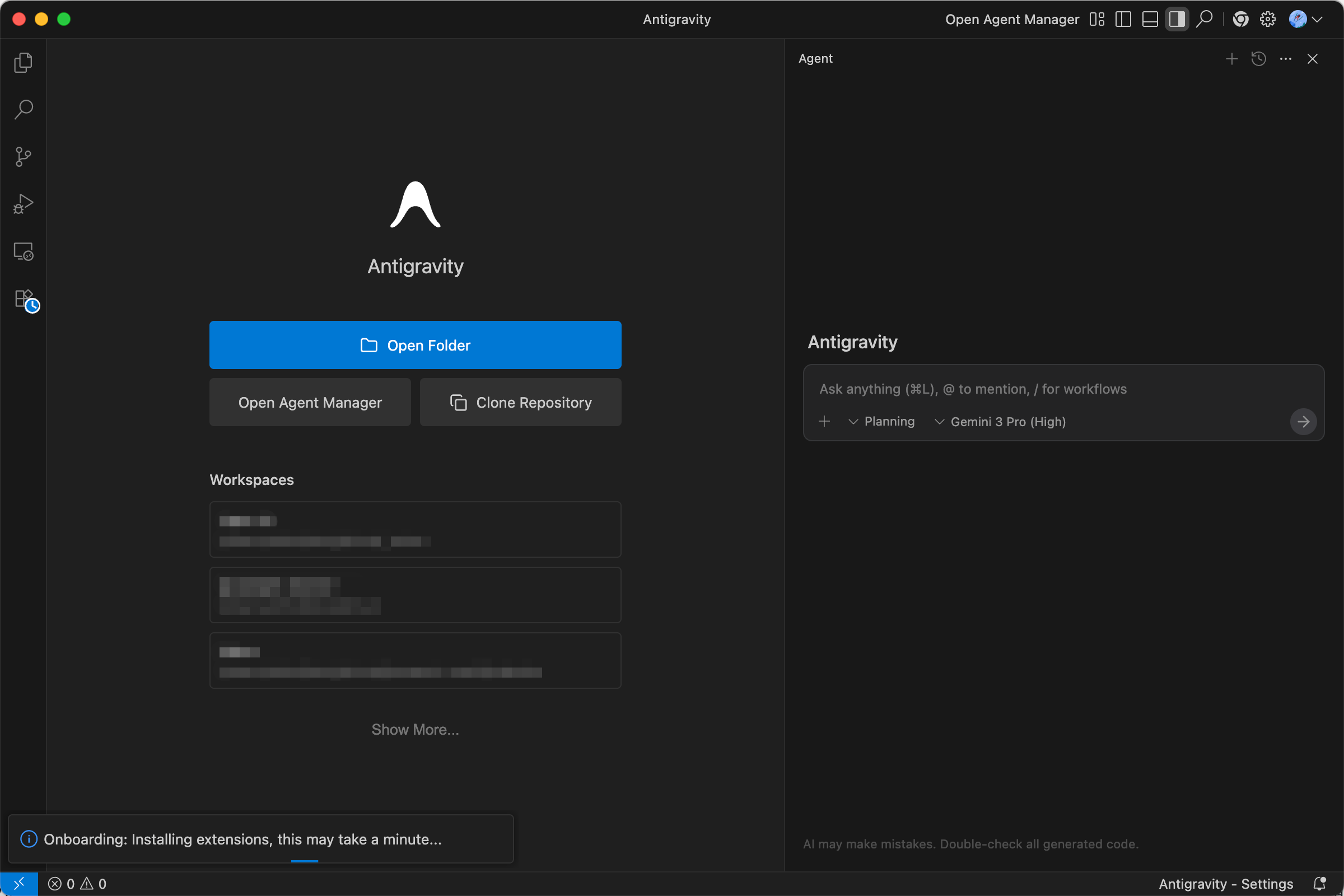Image resolution: width=1344 pixels, height=896 pixels.
Task: Open the Remote Explorer view
Action: click(x=23, y=251)
